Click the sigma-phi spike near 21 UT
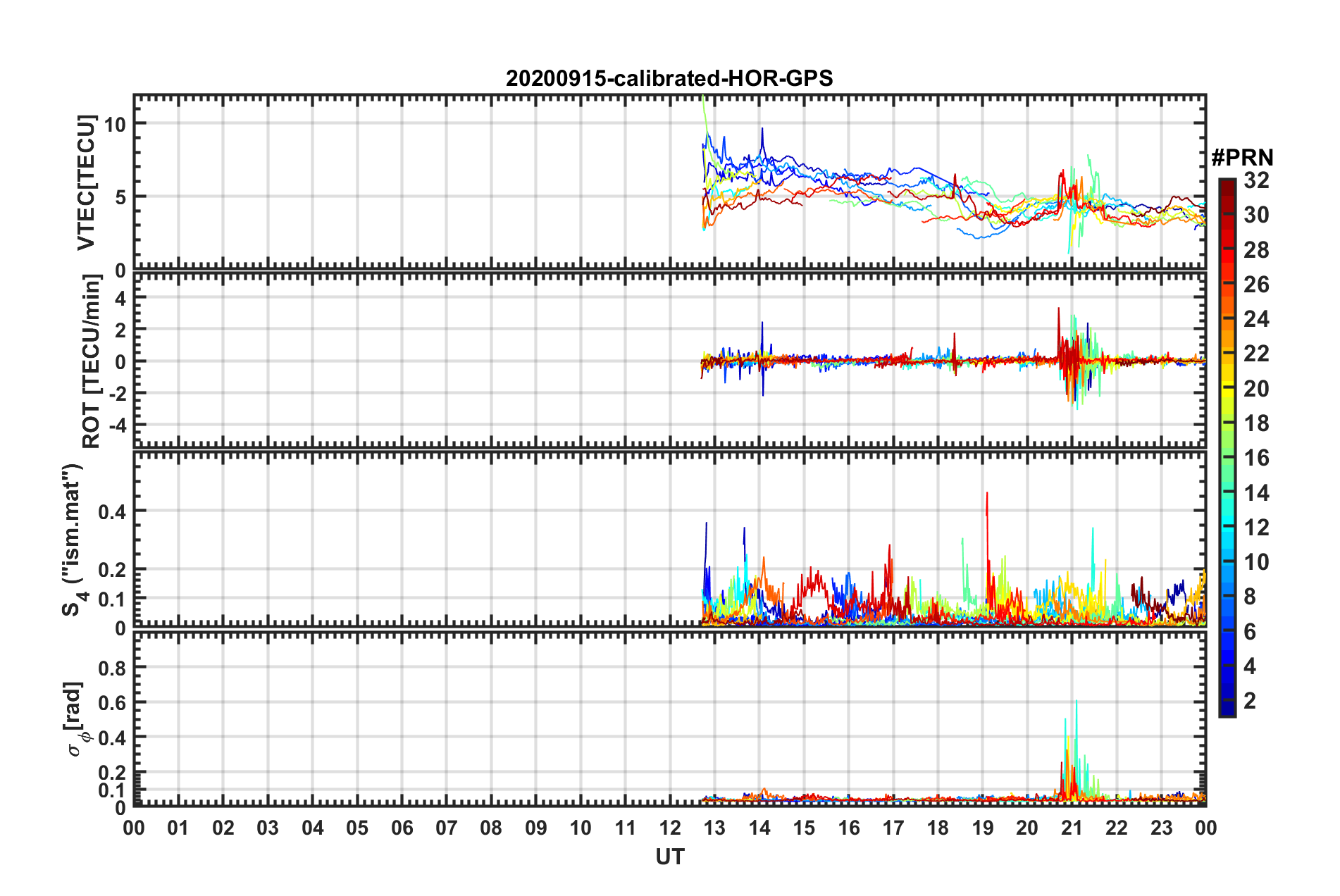Viewport: 1340px width, 896px height. tap(1076, 750)
